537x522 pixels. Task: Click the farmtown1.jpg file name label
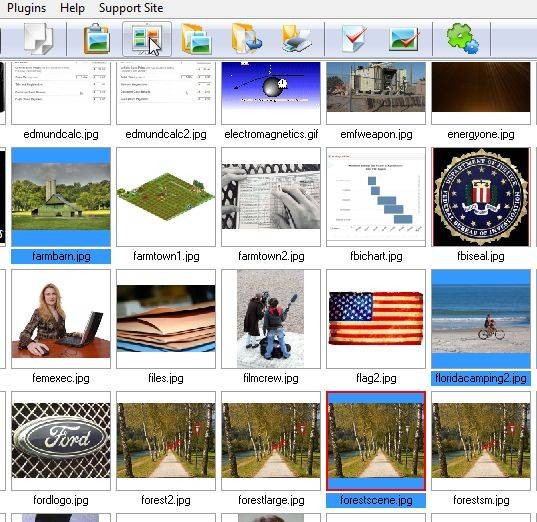coord(166,257)
